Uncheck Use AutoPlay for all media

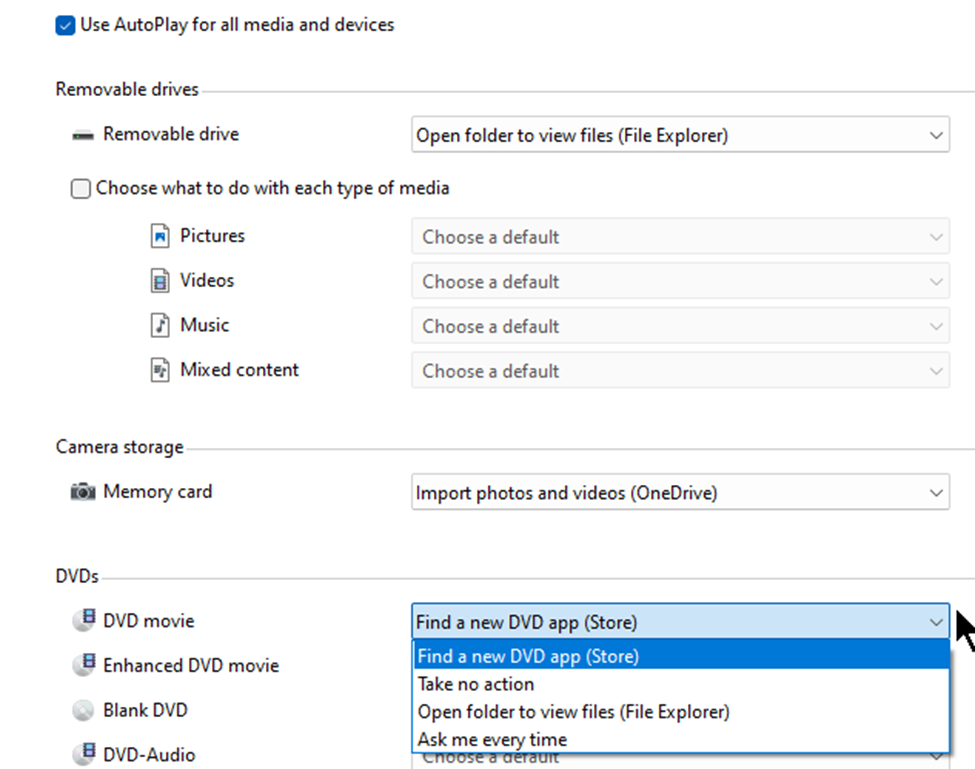(x=65, y=25)
